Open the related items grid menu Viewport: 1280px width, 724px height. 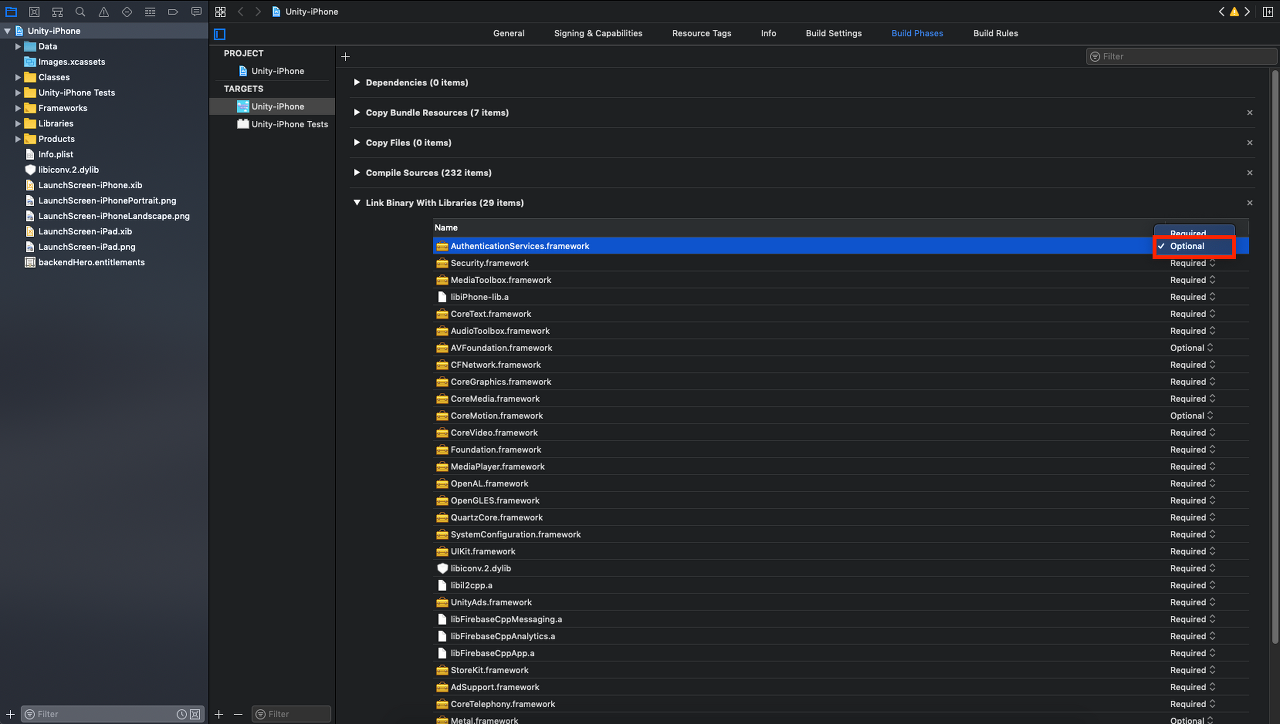tap(220, 12)
